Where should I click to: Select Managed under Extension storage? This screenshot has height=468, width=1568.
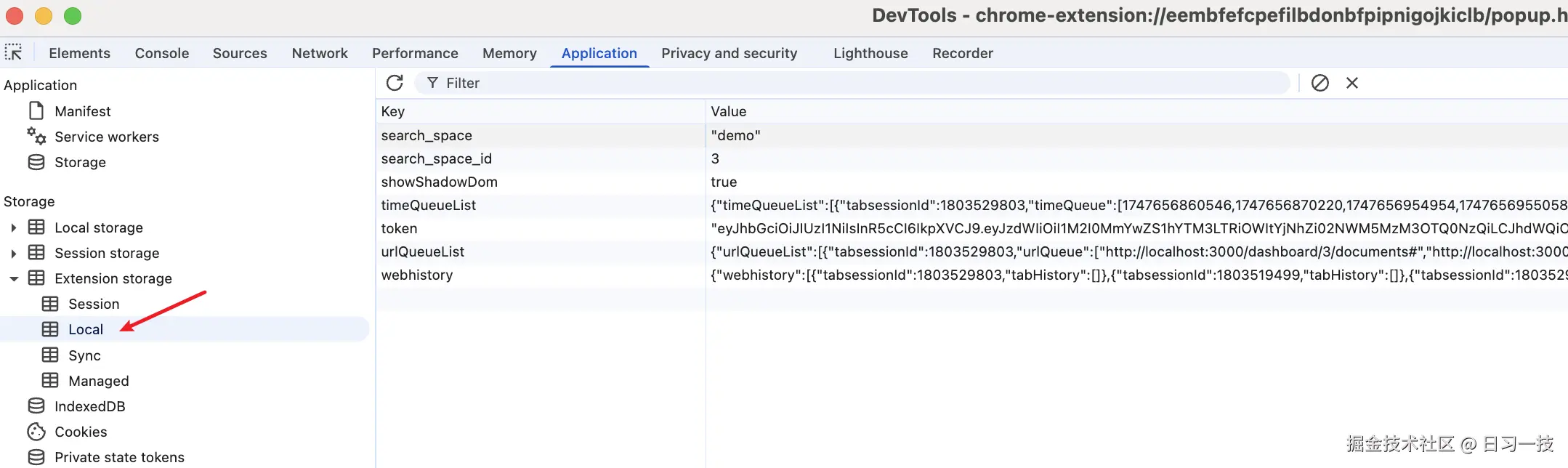tap(98, 381)
